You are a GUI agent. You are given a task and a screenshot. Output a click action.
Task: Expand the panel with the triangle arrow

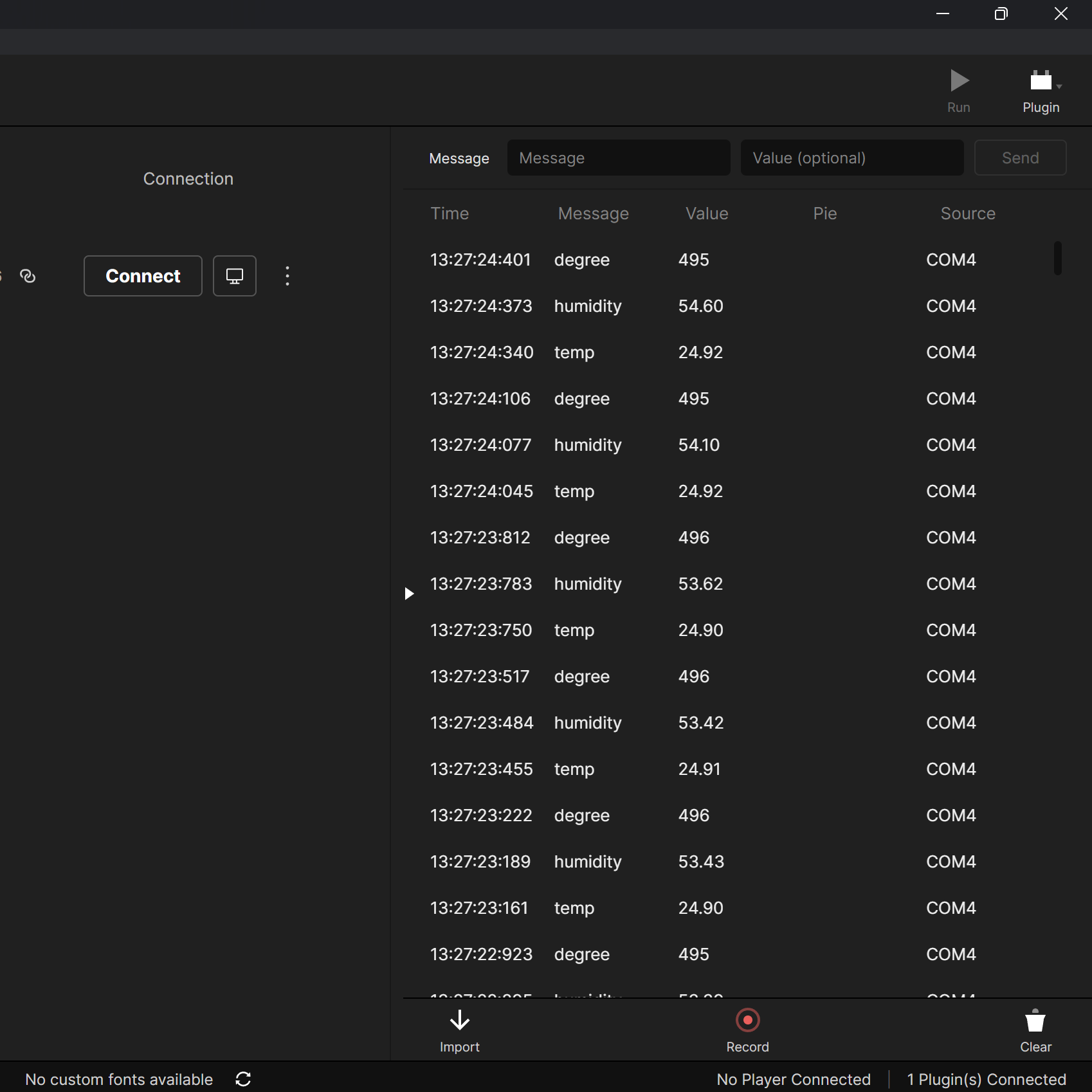(x=409, y=594)
